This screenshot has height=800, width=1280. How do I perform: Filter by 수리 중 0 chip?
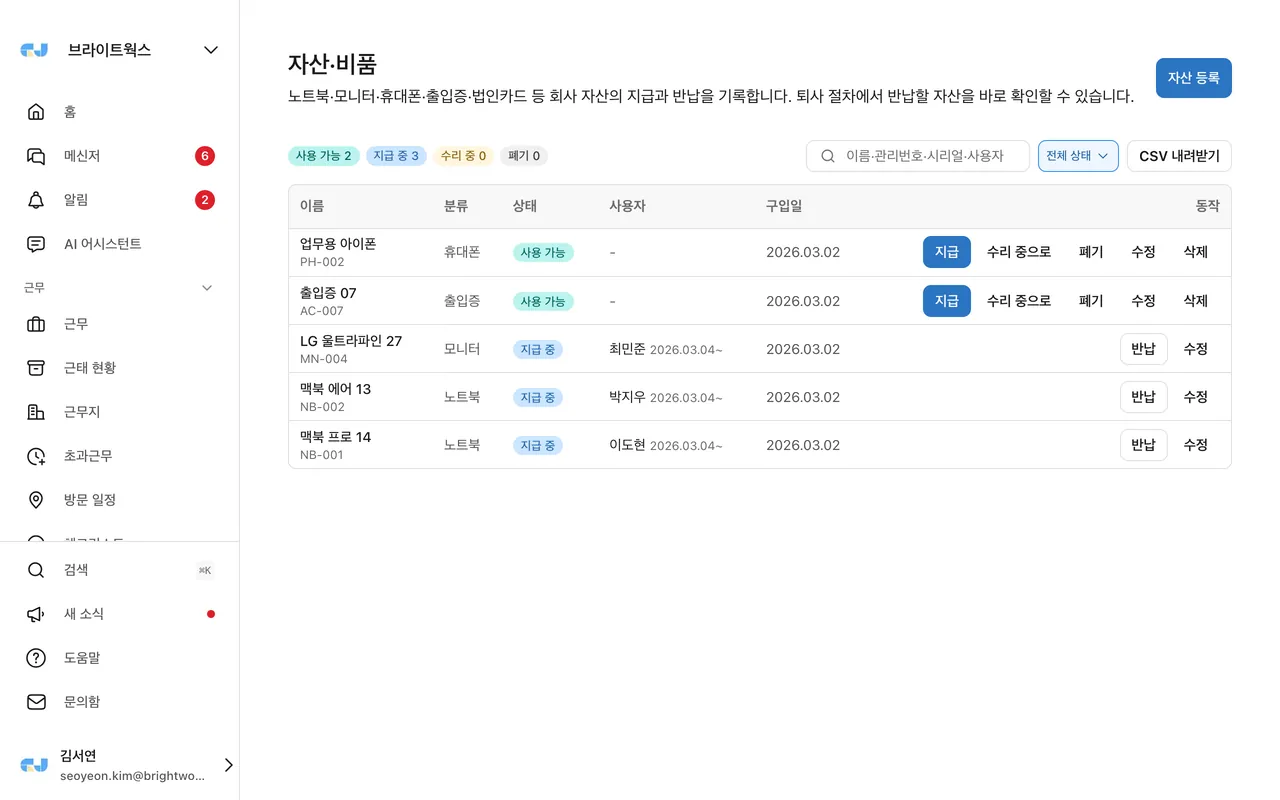coord(463,156)
